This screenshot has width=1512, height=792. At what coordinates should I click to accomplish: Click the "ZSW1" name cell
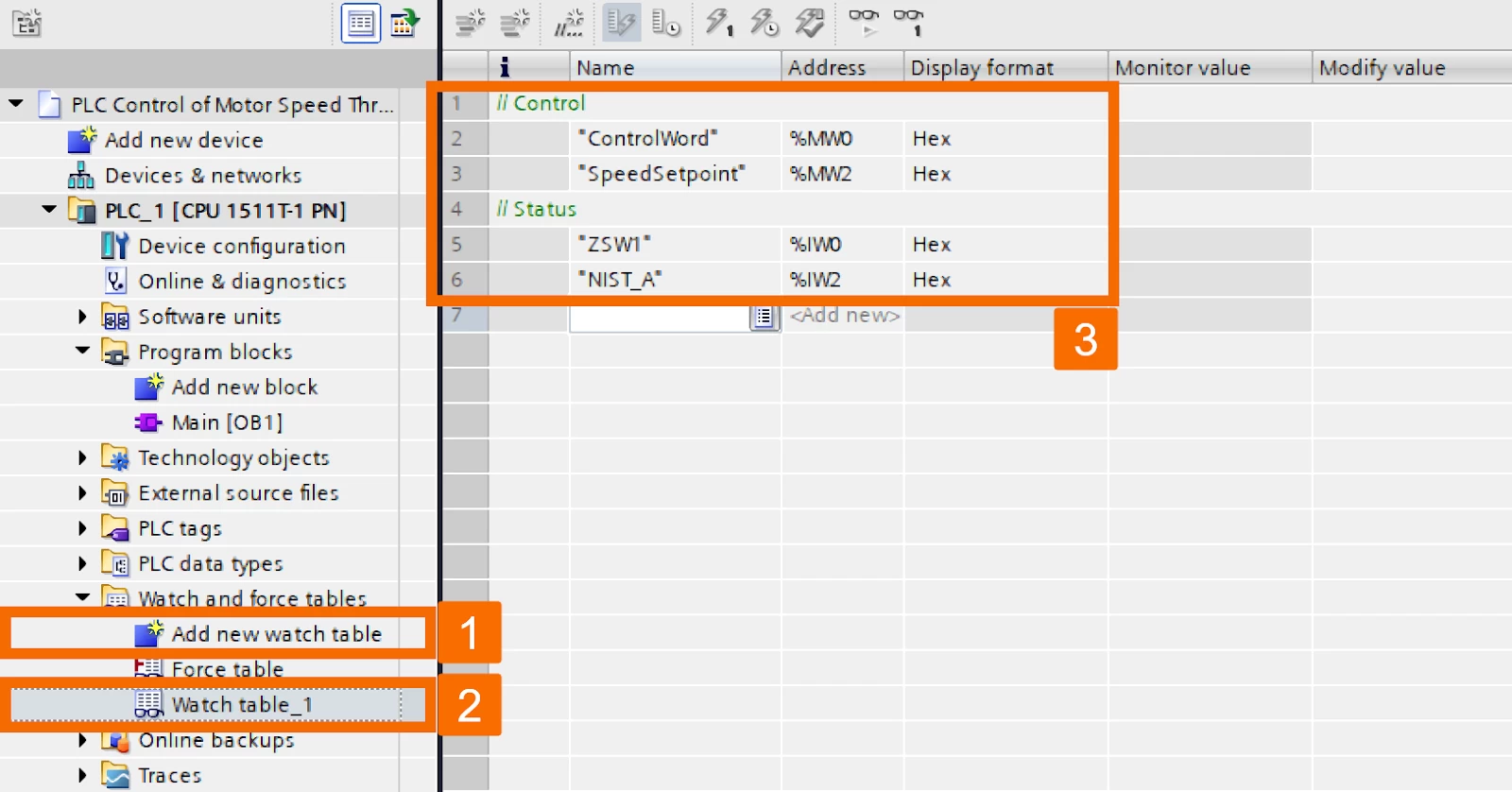[676, 244]
